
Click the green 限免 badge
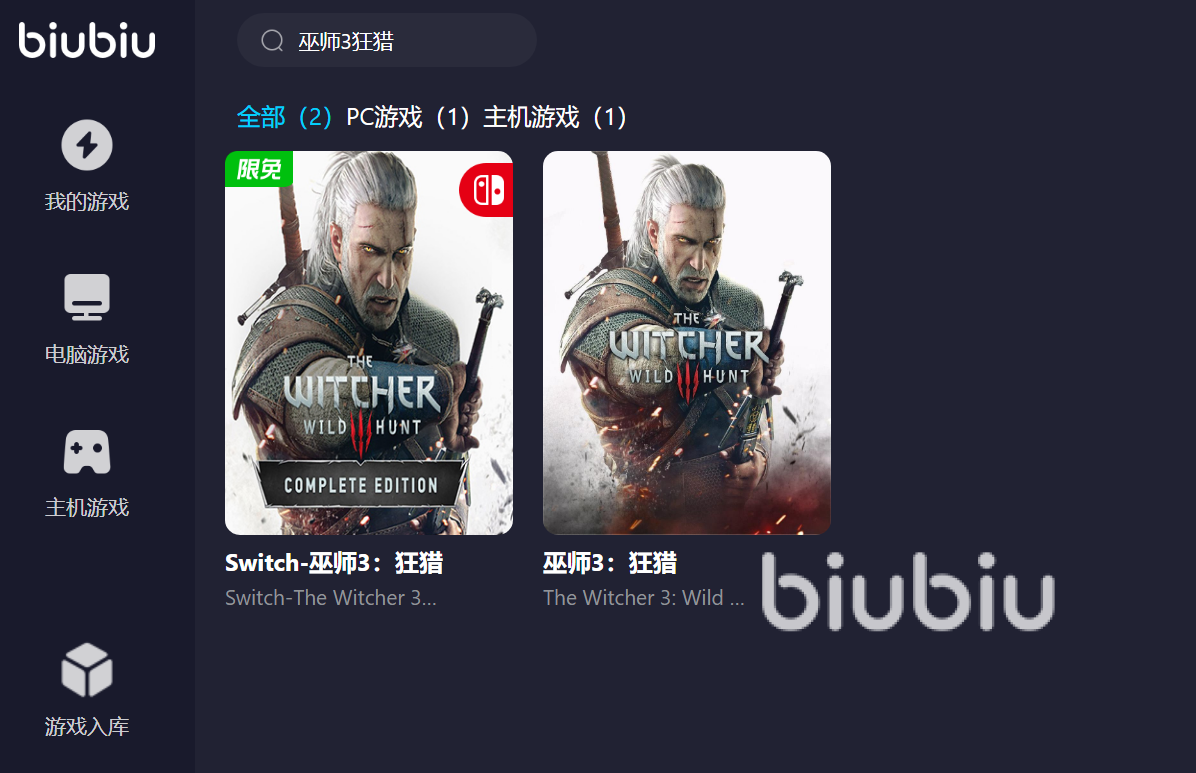(259, 169)
